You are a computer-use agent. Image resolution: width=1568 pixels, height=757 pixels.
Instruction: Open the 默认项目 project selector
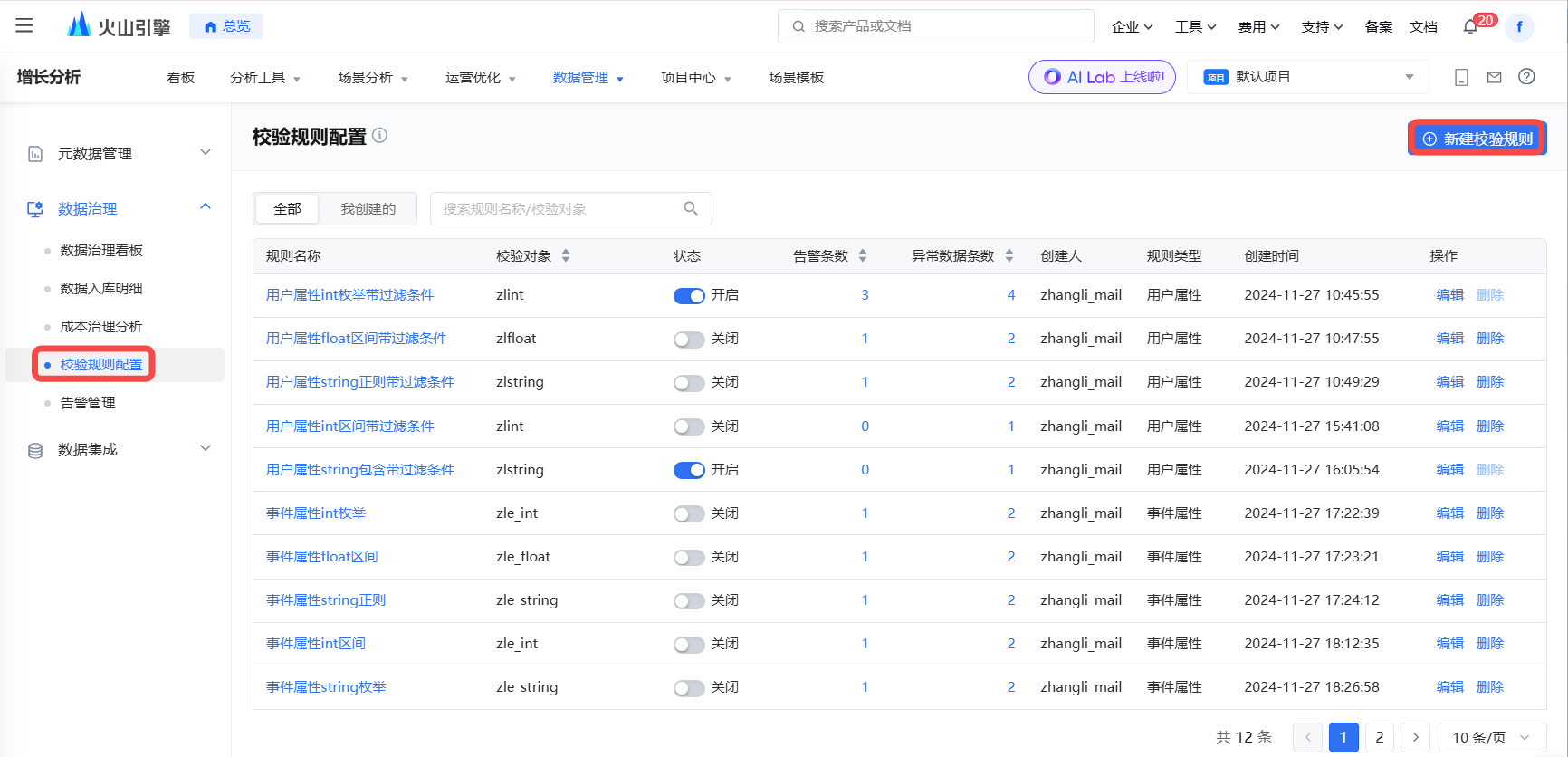coord(1308,77)
